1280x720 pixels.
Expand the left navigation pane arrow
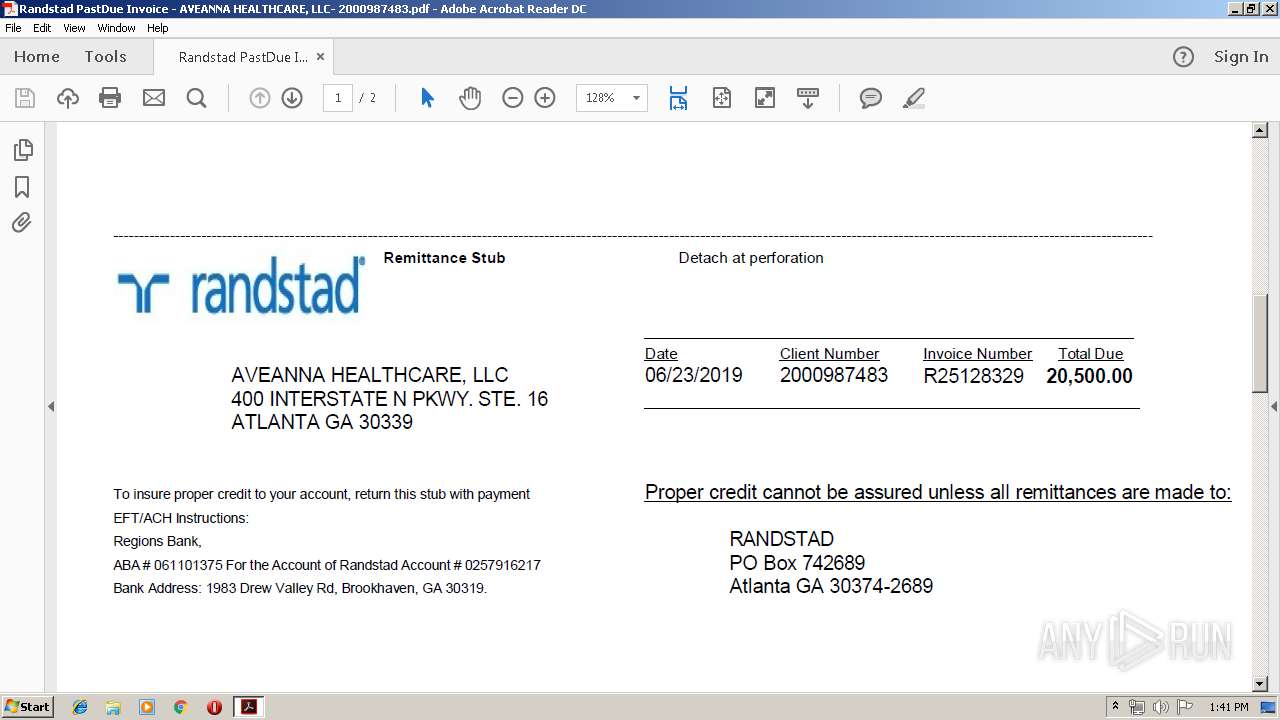(51, 406)
